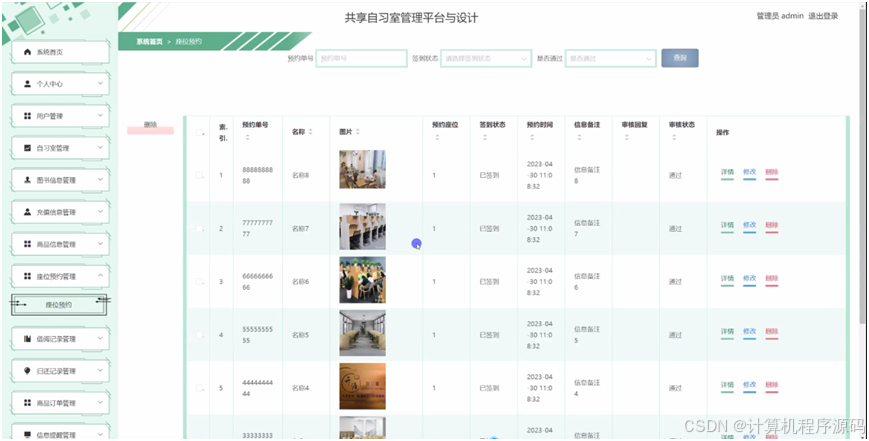Click the 查询 search button

click(679, 58)
